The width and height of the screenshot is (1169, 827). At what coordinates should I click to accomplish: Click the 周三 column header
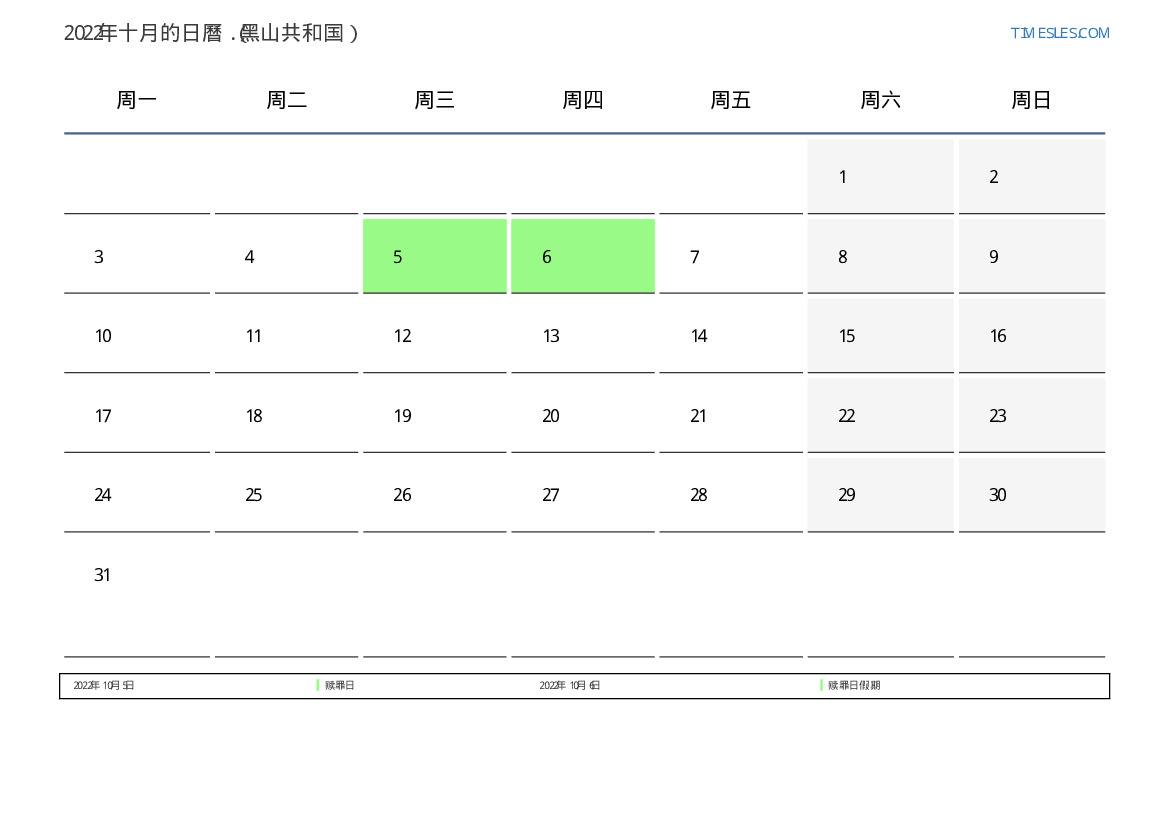click(434, 100)
